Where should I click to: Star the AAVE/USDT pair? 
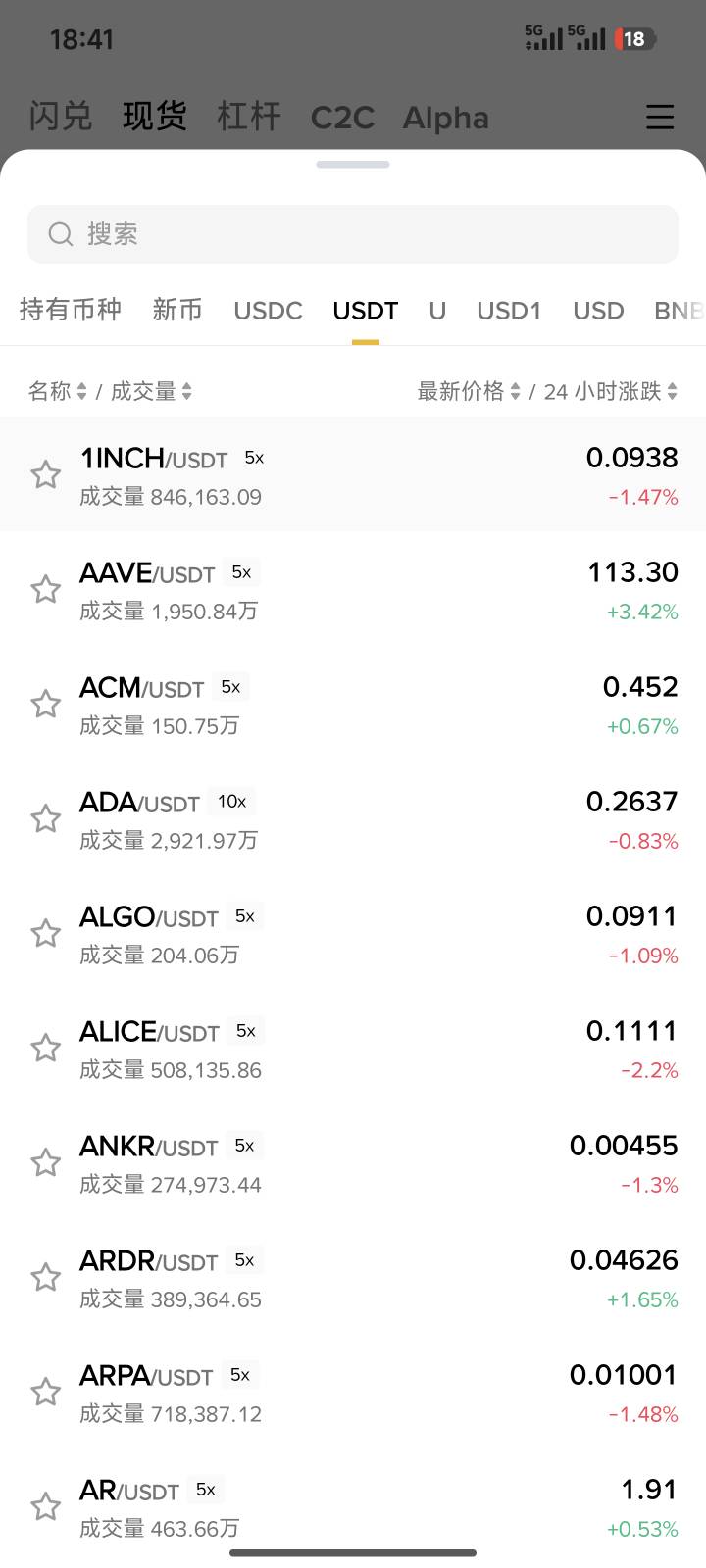click(x=45, y=590)
